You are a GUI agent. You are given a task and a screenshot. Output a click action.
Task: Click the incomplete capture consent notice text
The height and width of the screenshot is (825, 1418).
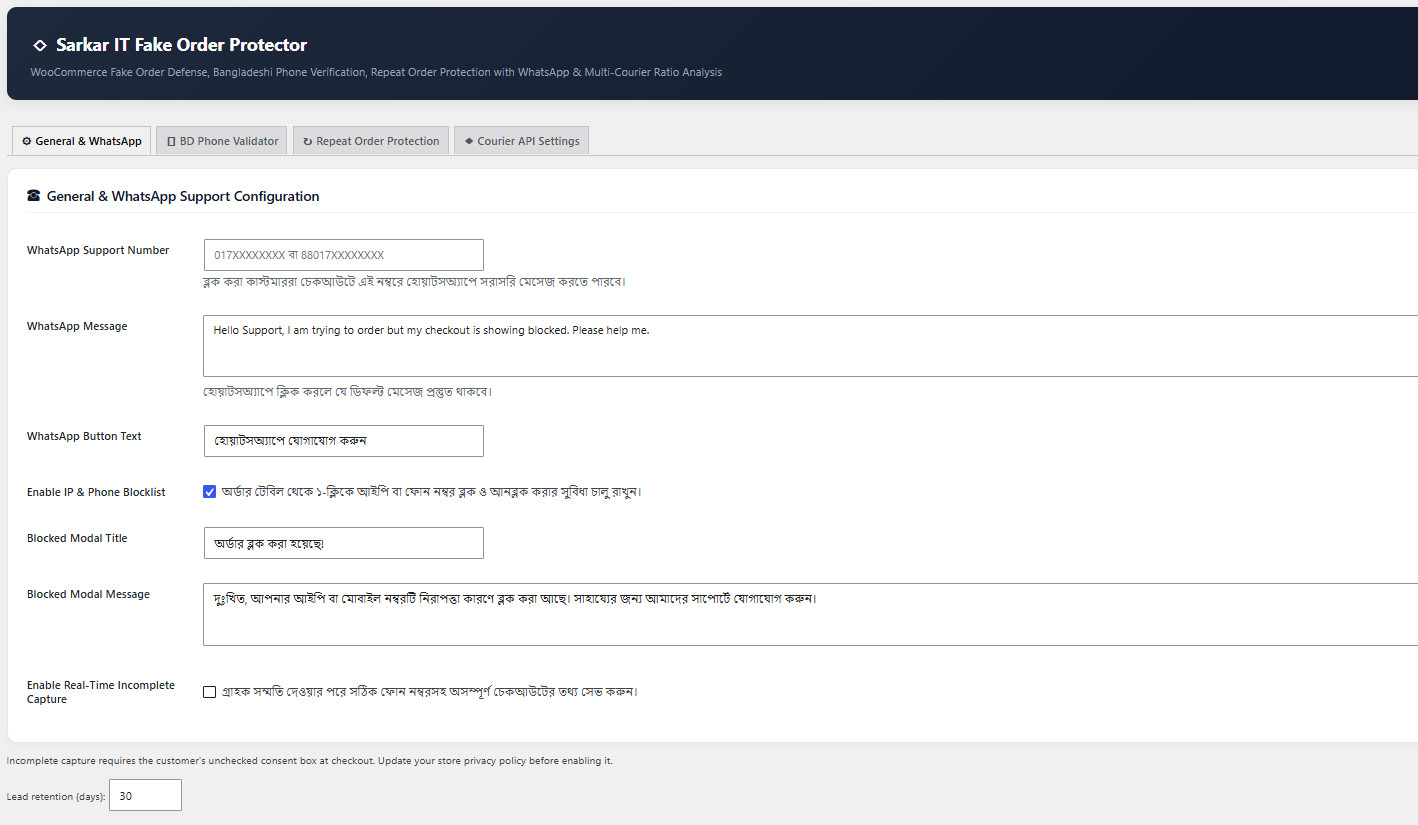[x=309, y=761]
